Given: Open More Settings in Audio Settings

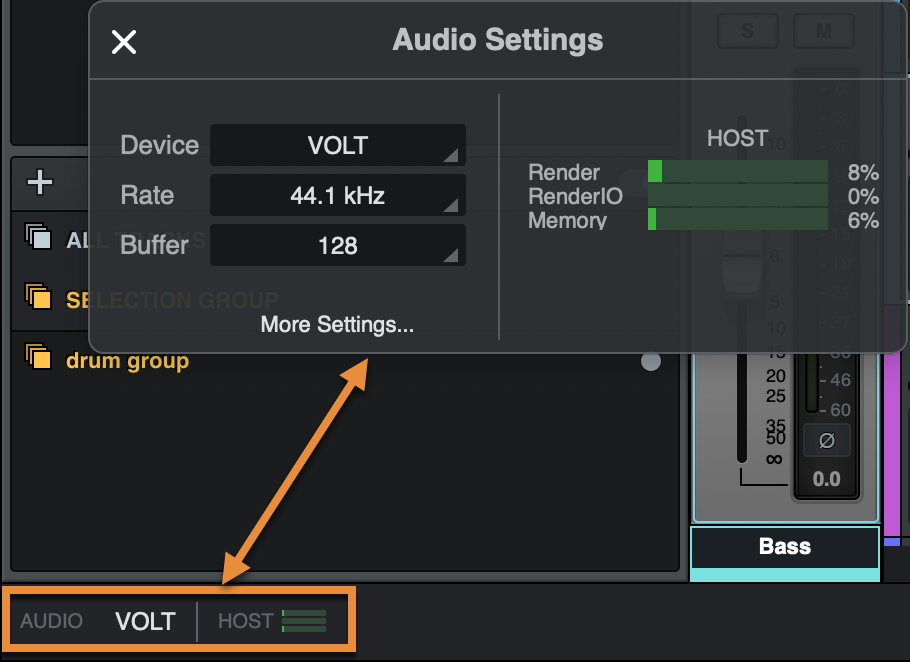Looking at the screenshot, I should point(336,324).
